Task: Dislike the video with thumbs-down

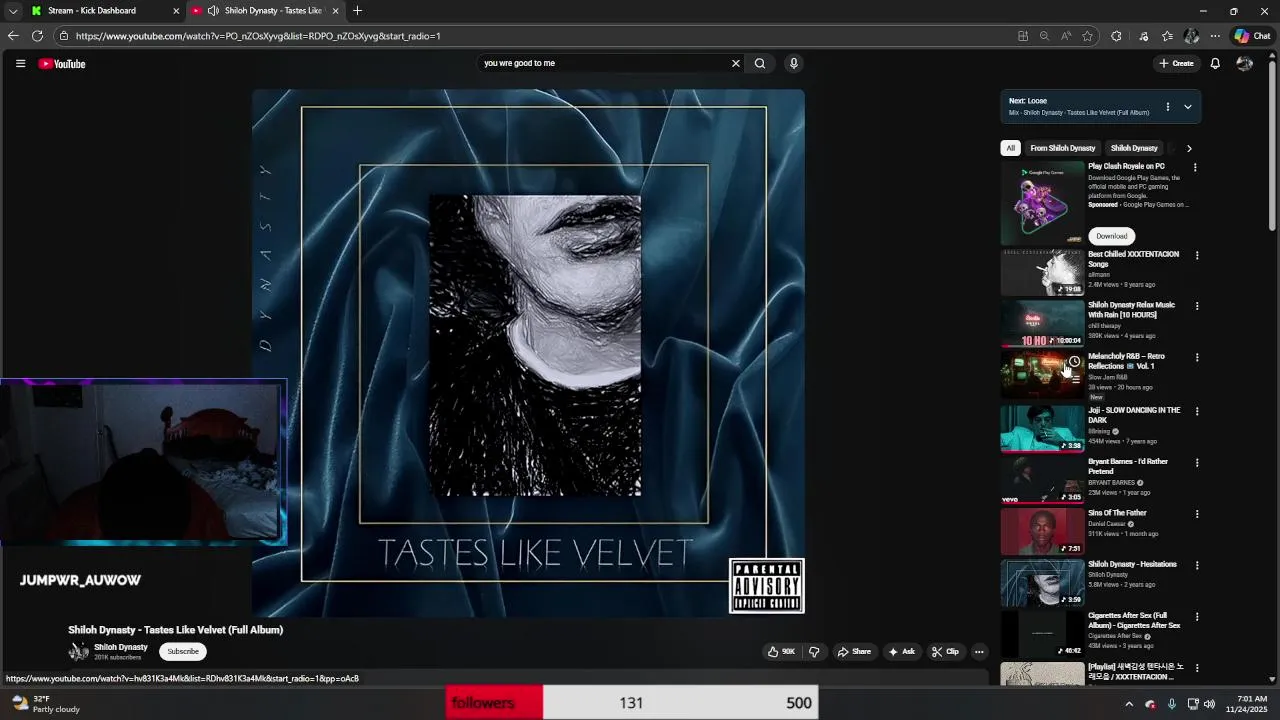Action: [814, 651]
